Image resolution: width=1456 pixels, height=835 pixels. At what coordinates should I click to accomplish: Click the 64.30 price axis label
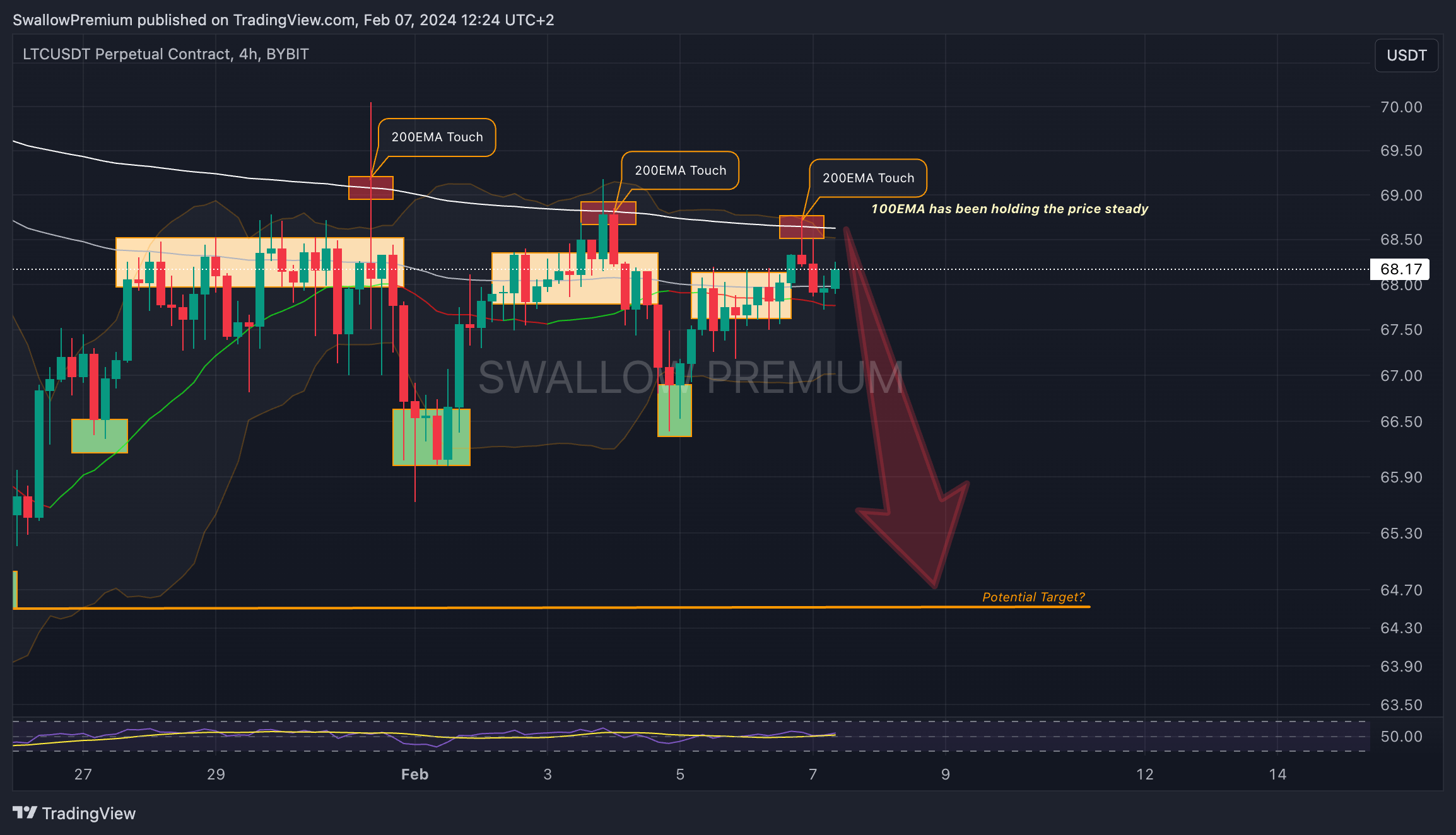point(1401,628)
